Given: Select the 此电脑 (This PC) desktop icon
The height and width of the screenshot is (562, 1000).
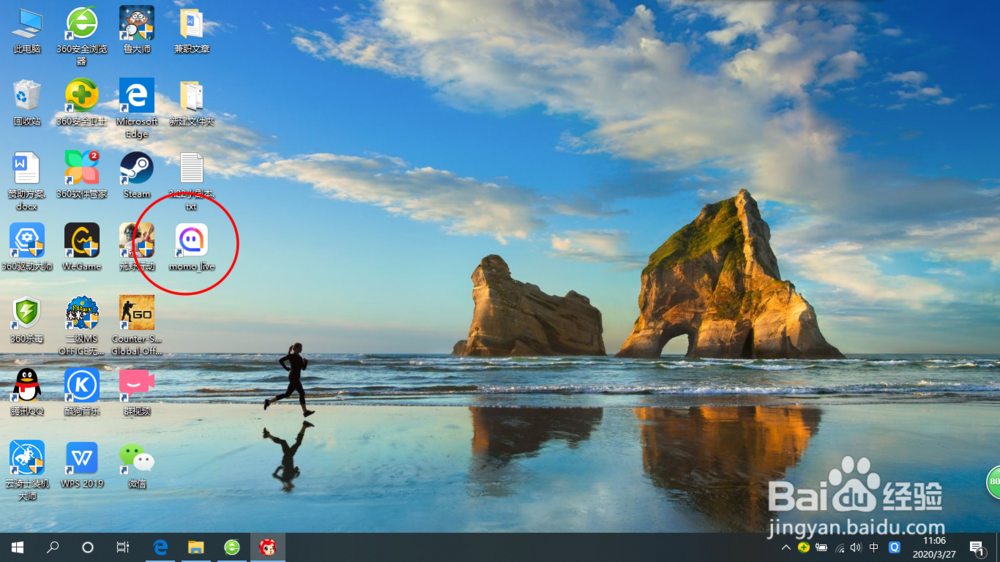Looking at the screenshot, I should coord(27,31).
